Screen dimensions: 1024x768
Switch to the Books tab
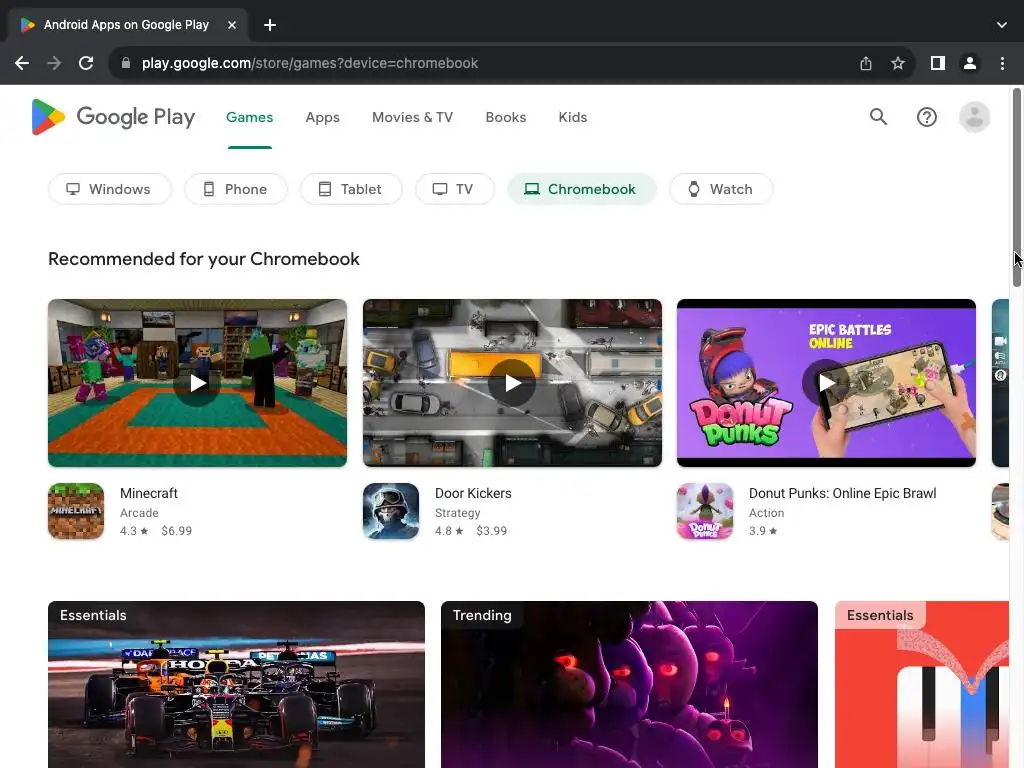(505, 118)
